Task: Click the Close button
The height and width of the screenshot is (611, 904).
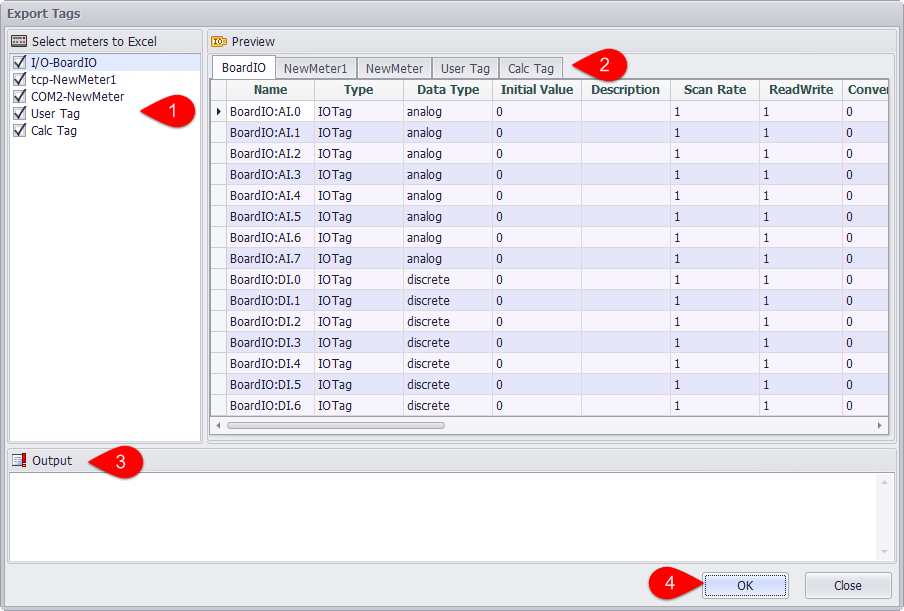Action: [x=848, y=586]
